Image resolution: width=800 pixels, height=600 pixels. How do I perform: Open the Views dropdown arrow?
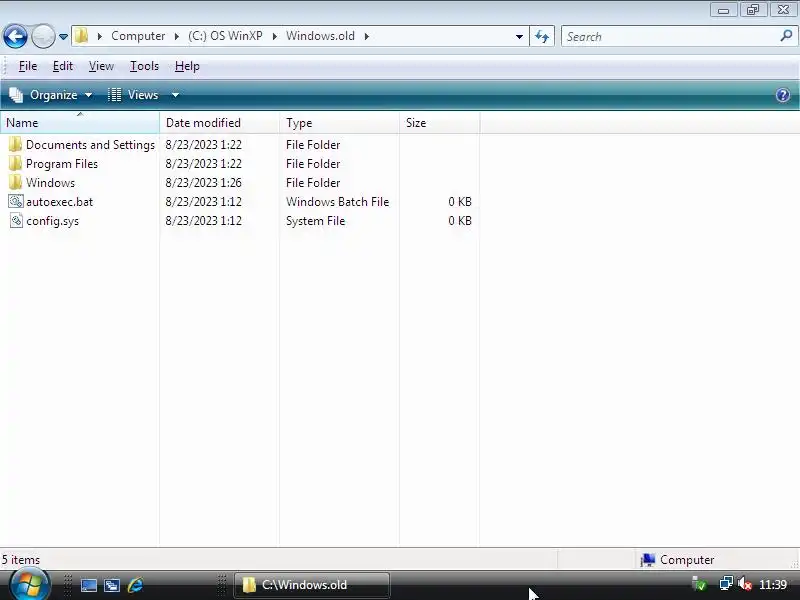pos(175,95)
